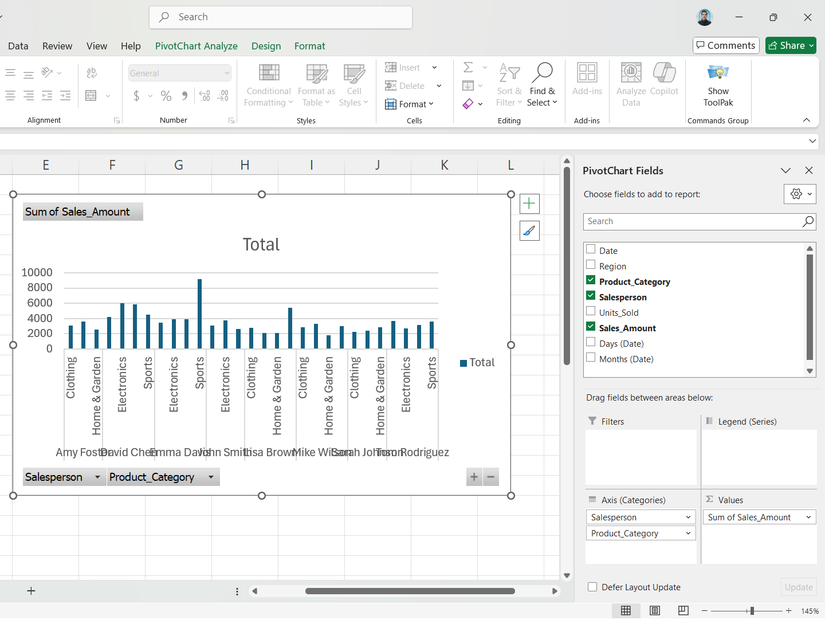The height and width of the screenshot is (619, 825).
Task: Click the Comma Style icon
Action: (x=185, y=96)
